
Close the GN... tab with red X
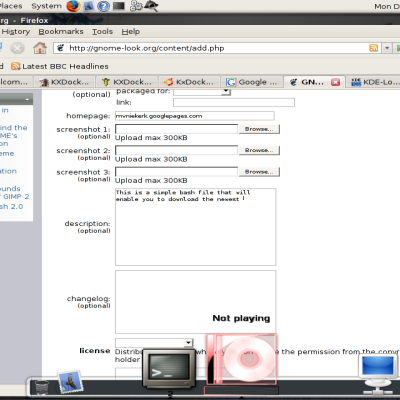(x=336, y=82)
